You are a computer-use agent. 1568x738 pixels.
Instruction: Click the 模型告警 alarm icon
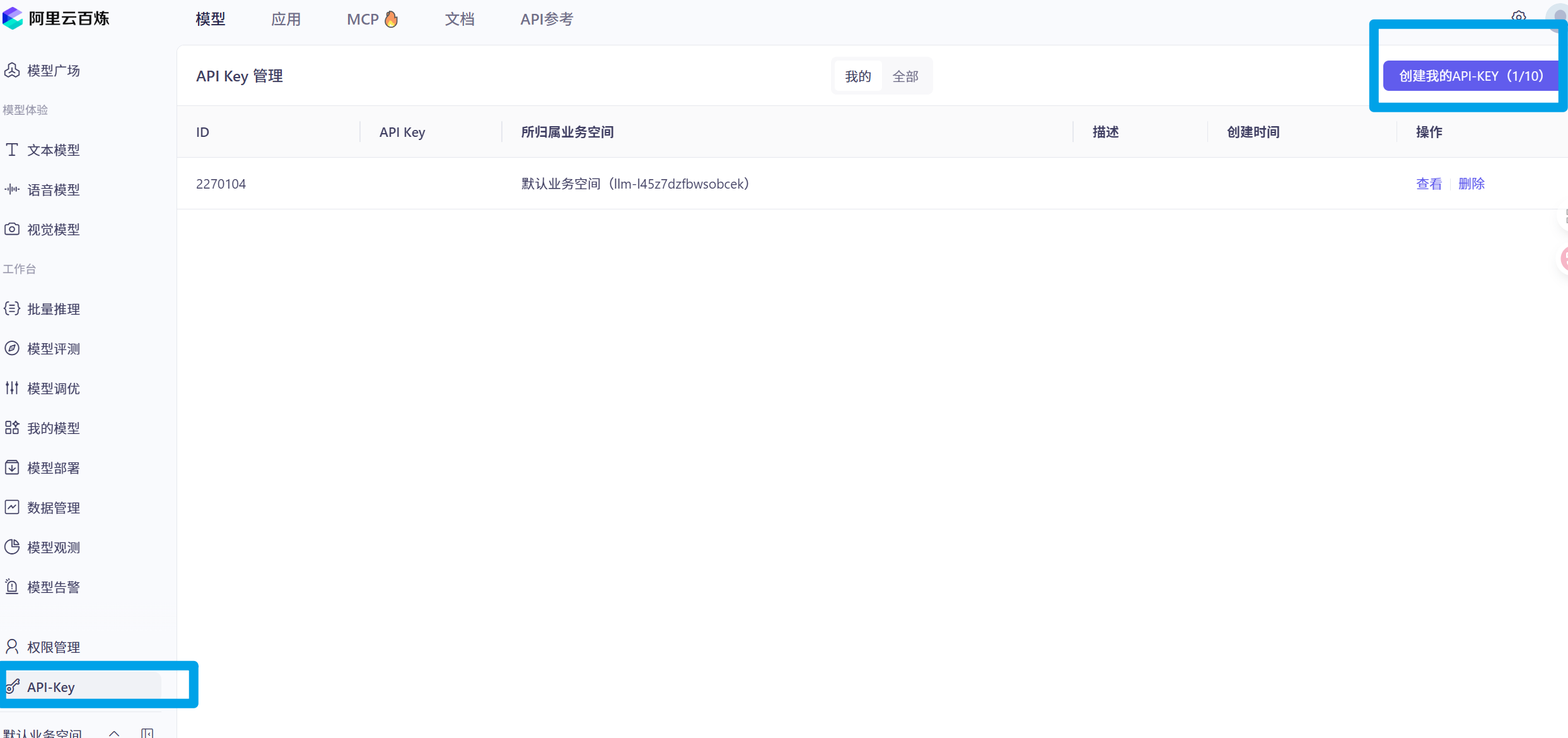(12, 587)
